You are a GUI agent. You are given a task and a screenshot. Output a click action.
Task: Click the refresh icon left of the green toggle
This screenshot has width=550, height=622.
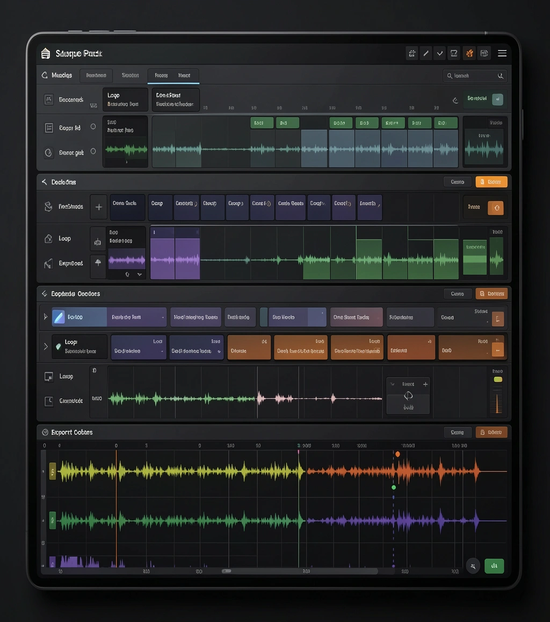coord(456,100)
